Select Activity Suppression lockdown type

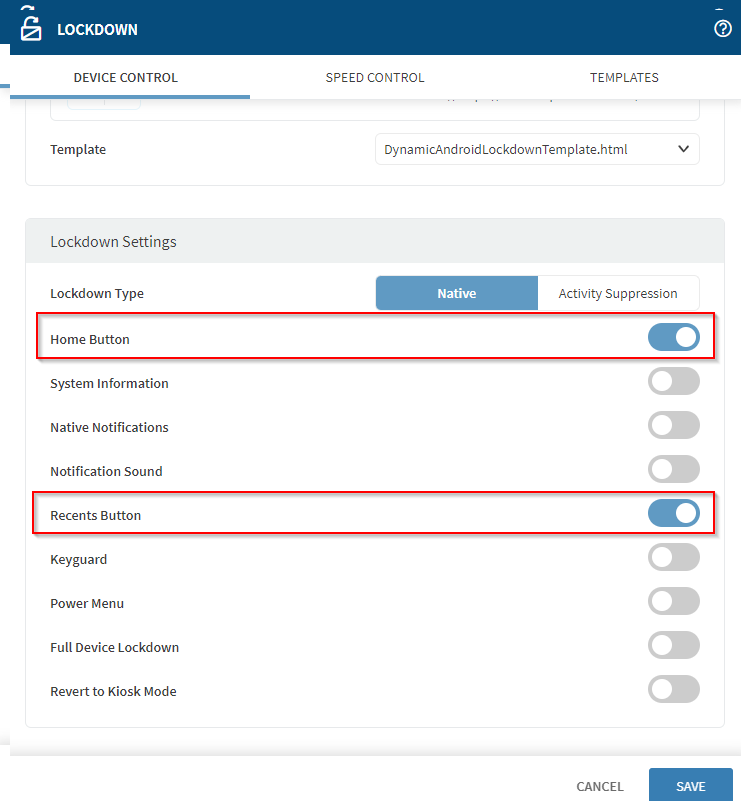point(618,294)
